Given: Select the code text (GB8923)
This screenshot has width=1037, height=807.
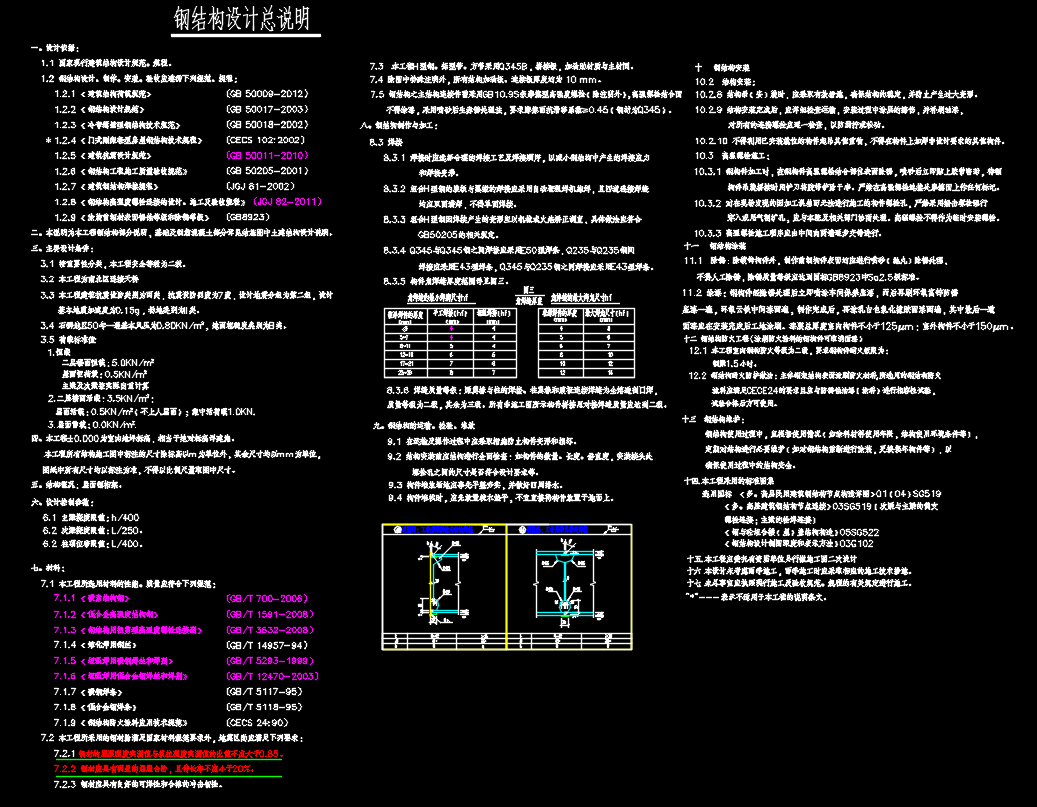Looking at the screenshot, I should (248, 217).
